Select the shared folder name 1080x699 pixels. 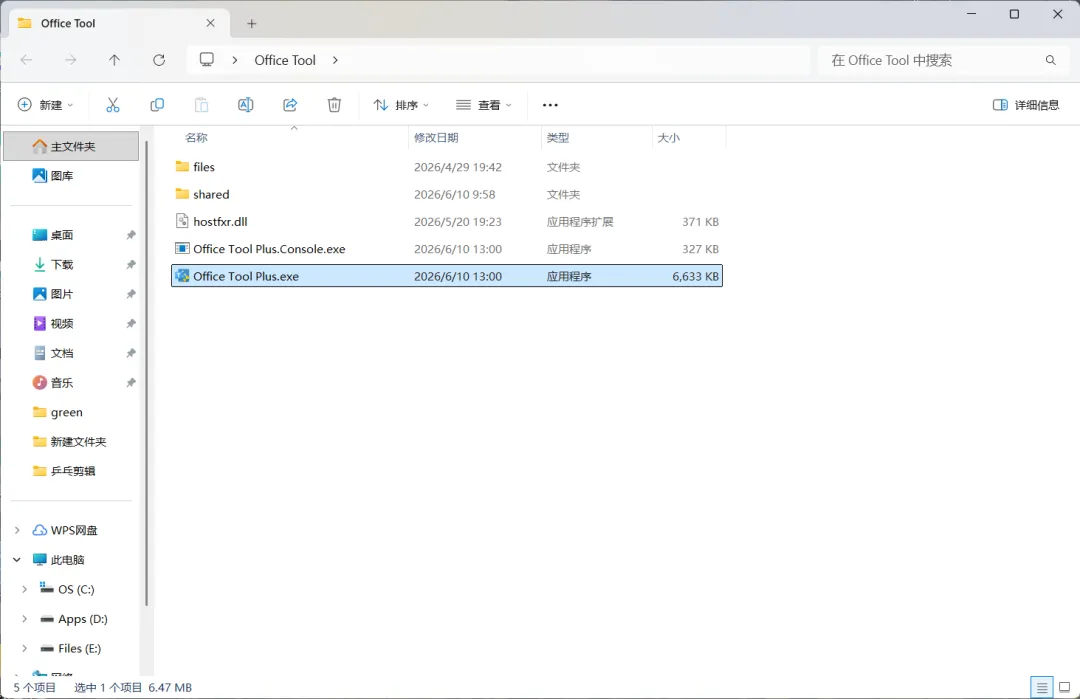[211, 194]
